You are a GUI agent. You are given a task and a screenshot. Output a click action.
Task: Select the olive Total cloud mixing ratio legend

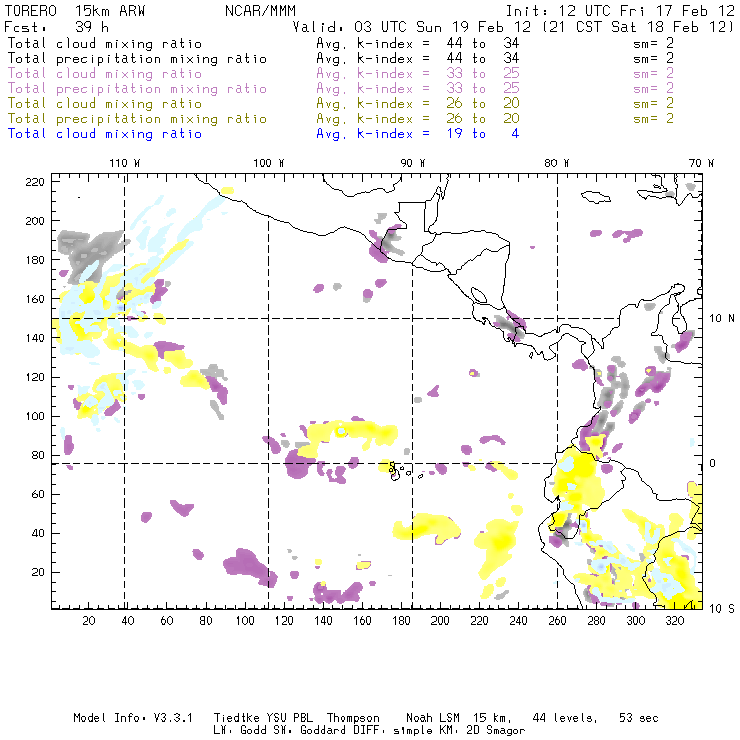(104, 103)
